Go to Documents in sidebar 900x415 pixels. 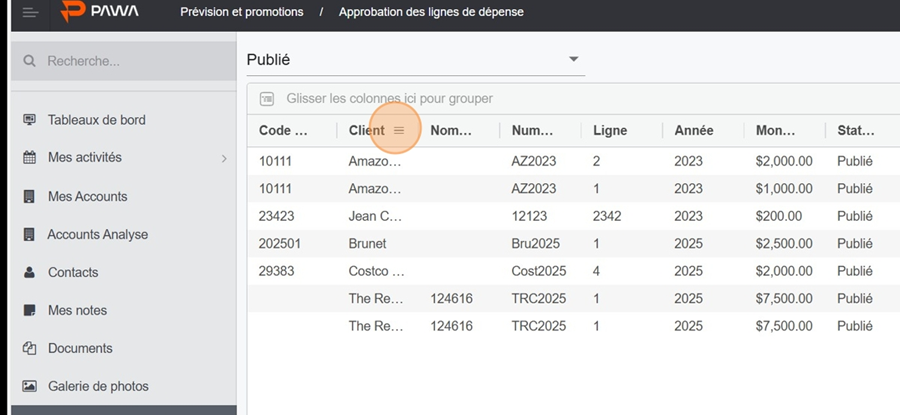coord(80,348)
